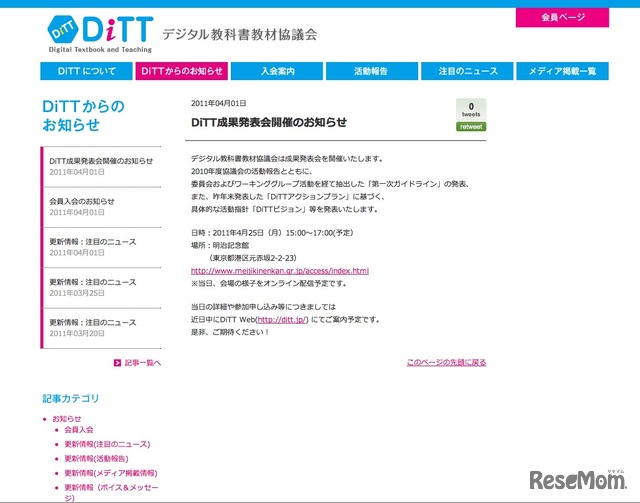Select 会員入会 category link
This screenshot has width=640, height=503.
79,430
